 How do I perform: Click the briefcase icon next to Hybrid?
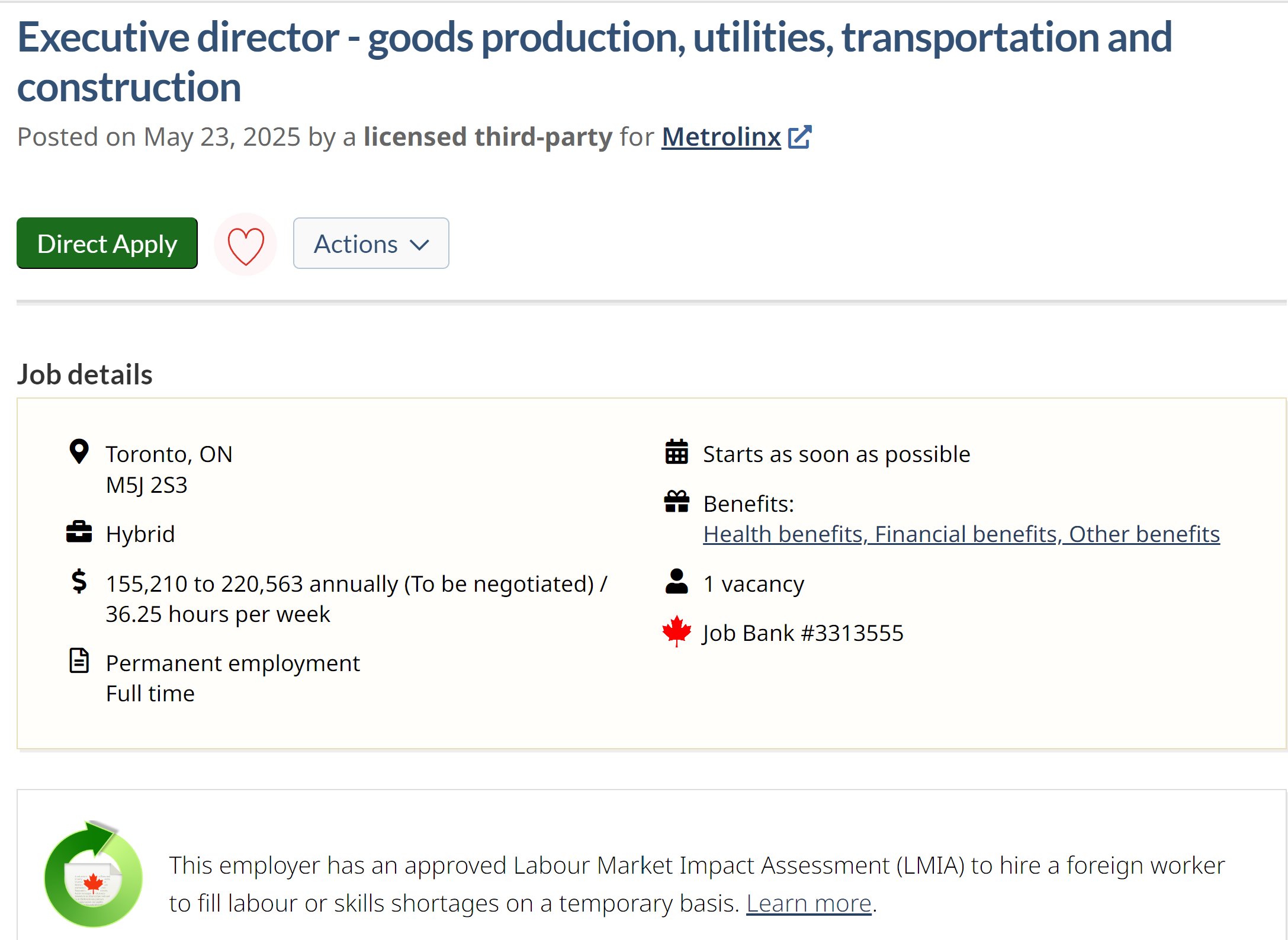pyautogui.click(x=79, y=532)
